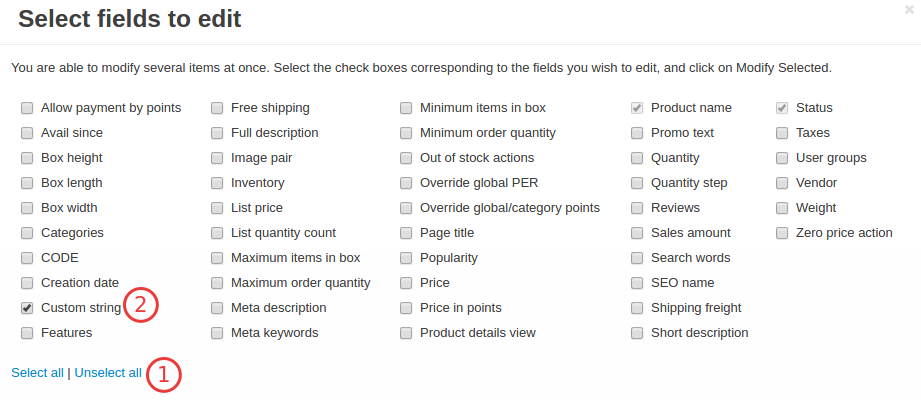
Task: Enable the Zero price action checkbox
Action: (782, 233)
